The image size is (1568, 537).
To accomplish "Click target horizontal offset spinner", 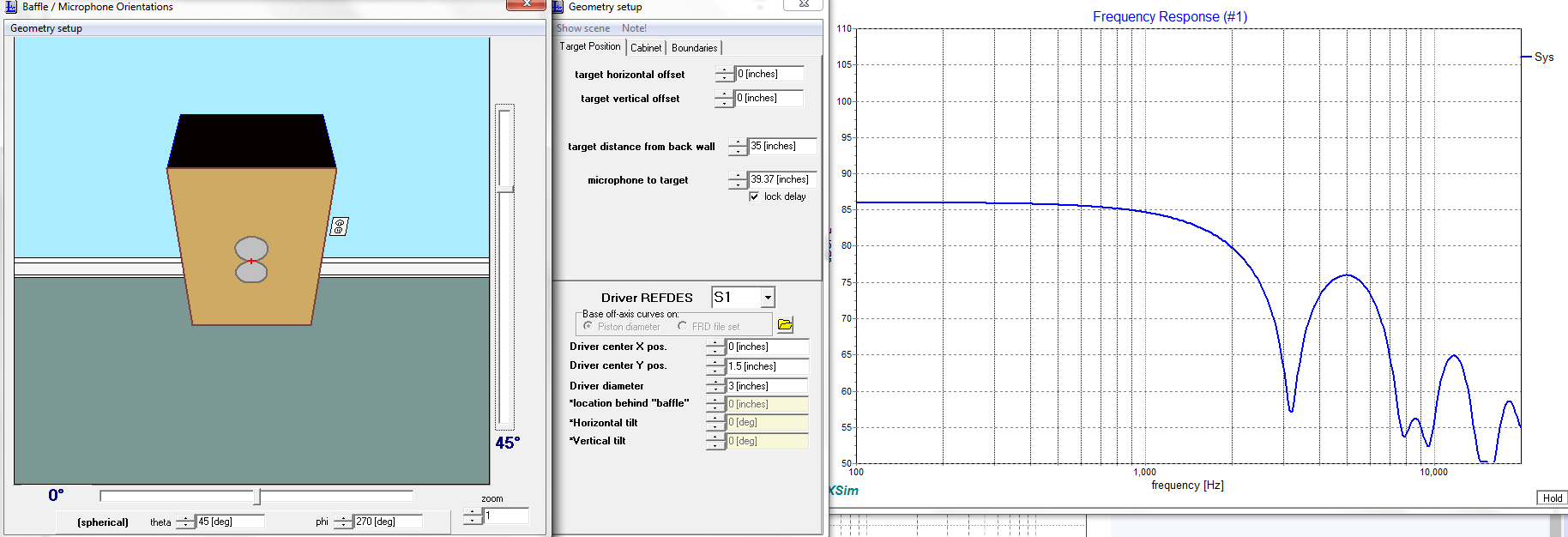I will [725, 75].
